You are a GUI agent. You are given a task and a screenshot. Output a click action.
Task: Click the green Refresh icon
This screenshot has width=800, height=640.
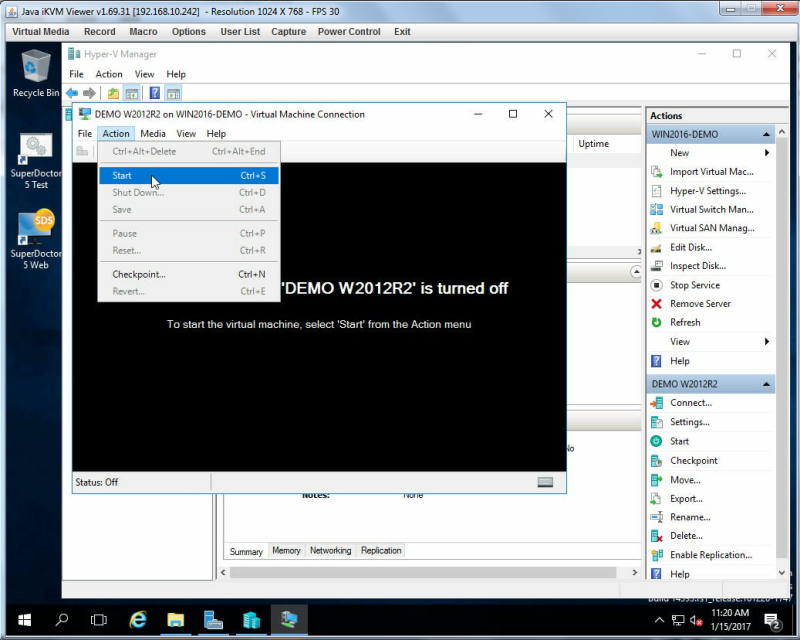tap(657, 323)
